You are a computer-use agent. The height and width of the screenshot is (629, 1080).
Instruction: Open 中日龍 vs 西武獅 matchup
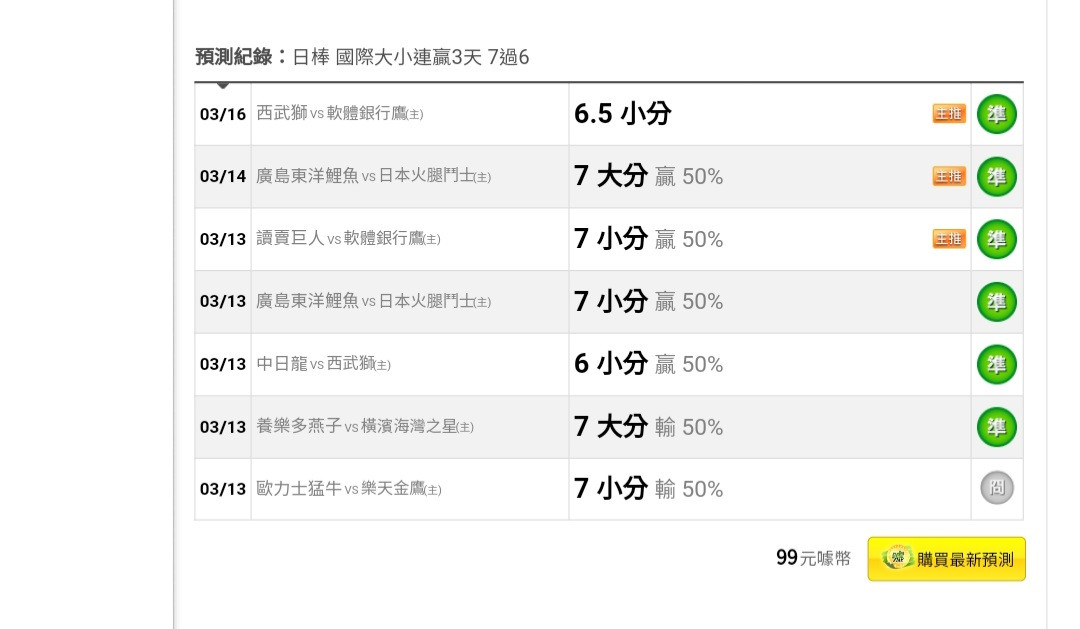click(x=323, y=364)
